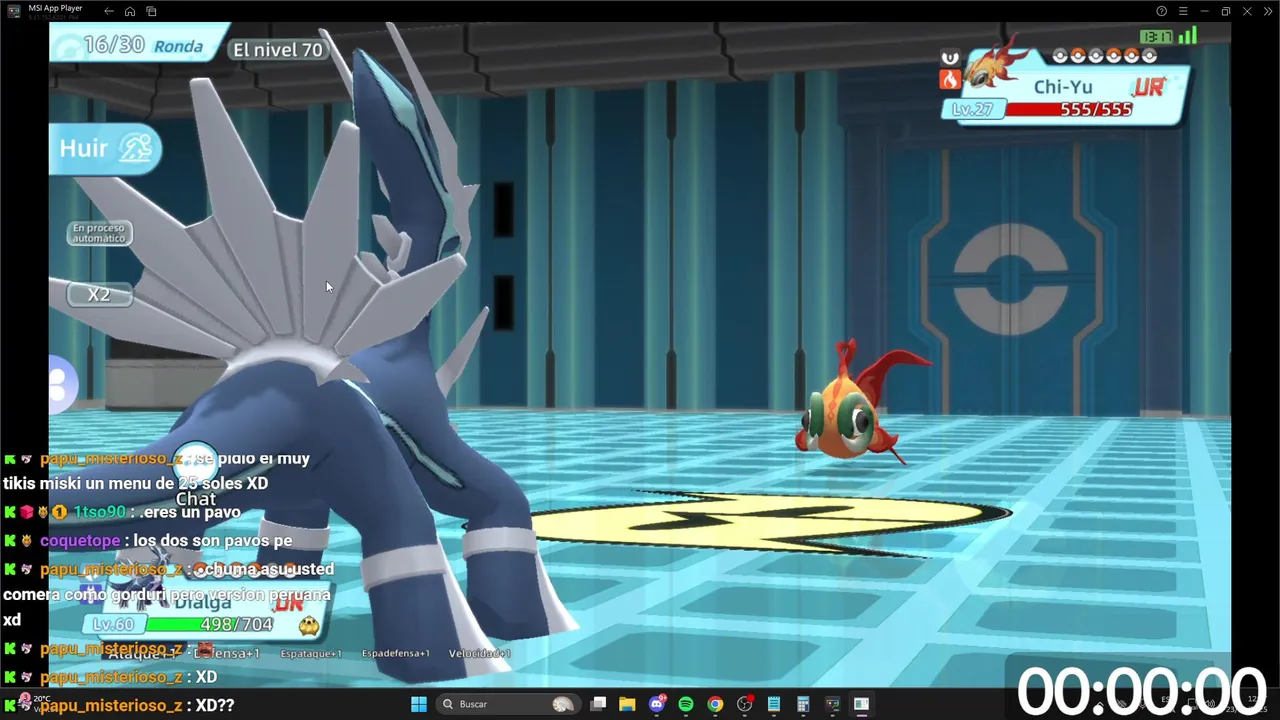1280x720 pixels.
Task: Open the Notepad taskbar icon
Action: tap(774, 704)
